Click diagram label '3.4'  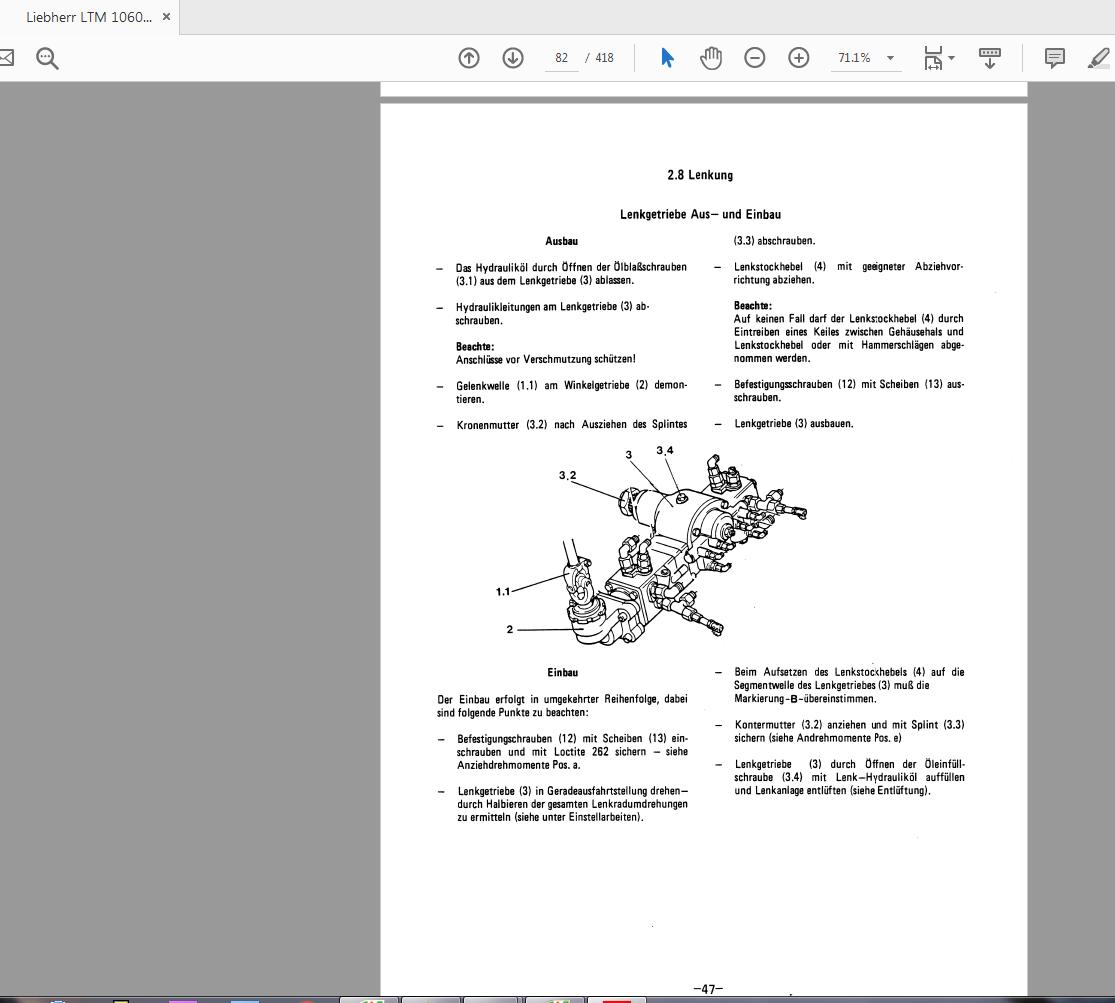665,450
